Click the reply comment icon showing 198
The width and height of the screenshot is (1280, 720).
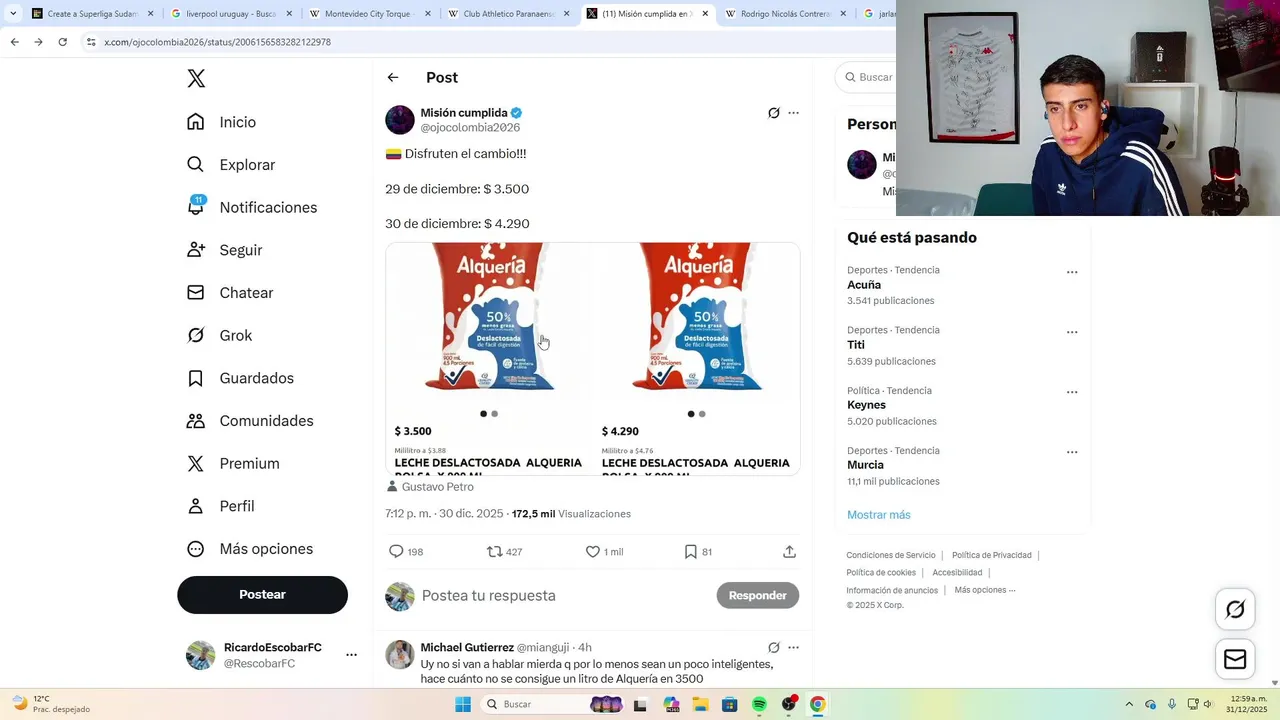(396, 551)
